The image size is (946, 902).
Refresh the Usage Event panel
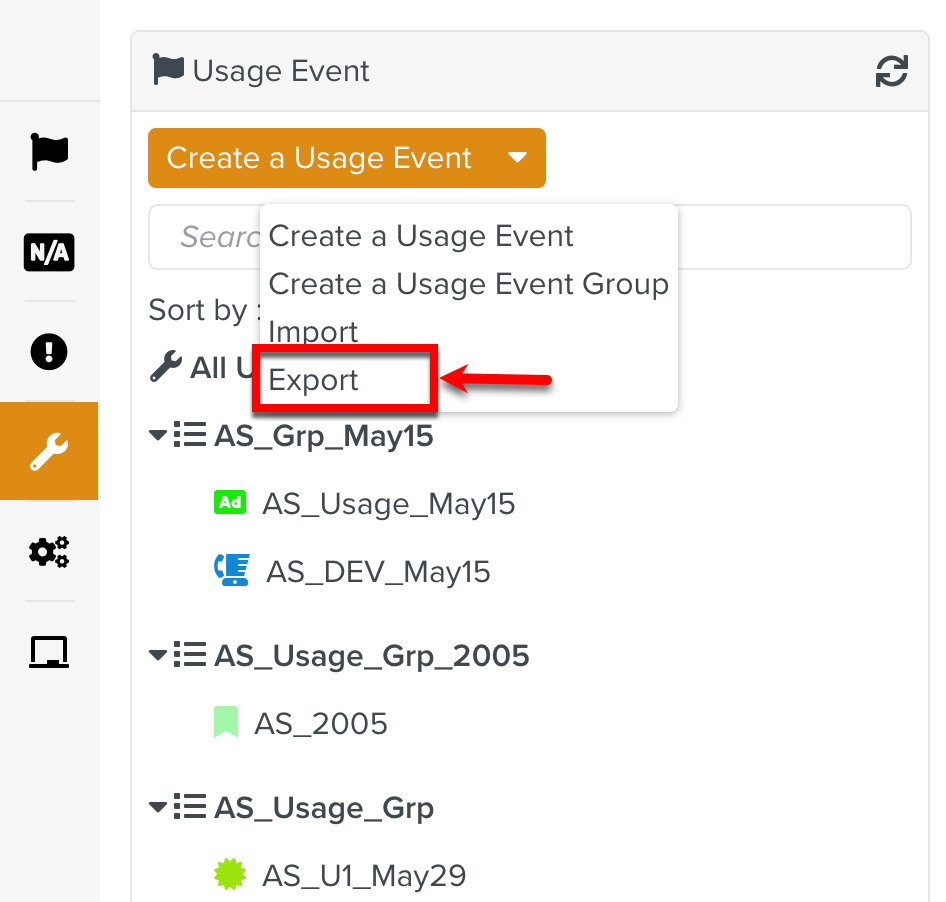click(891, 71)
